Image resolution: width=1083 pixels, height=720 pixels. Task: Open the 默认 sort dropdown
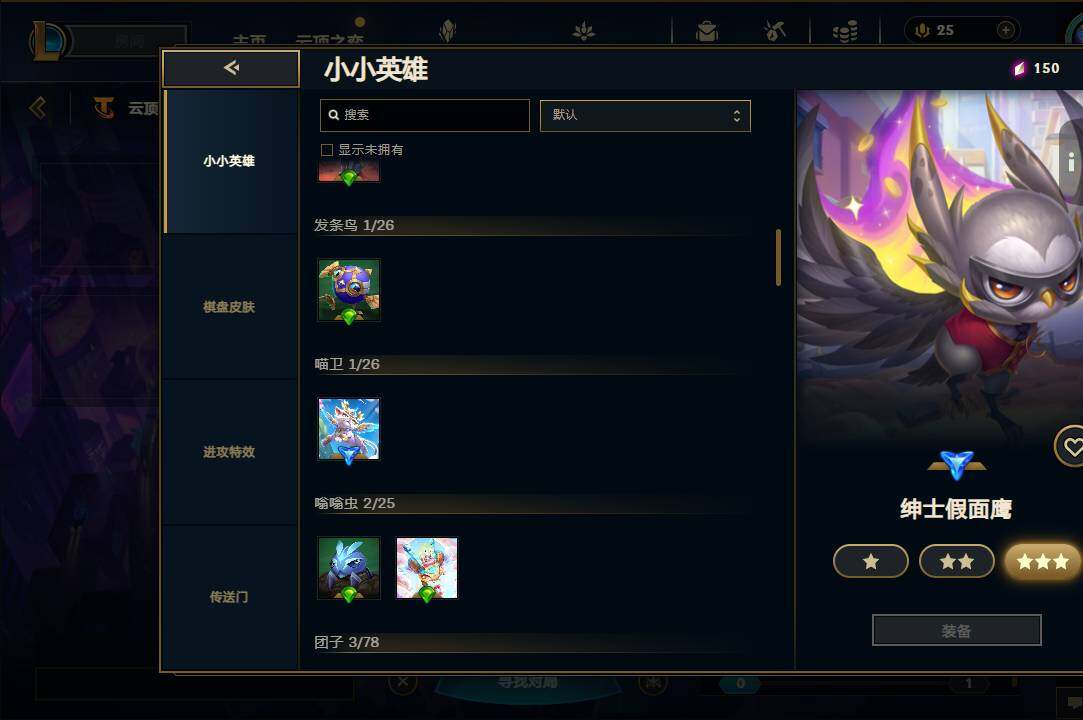645,115
